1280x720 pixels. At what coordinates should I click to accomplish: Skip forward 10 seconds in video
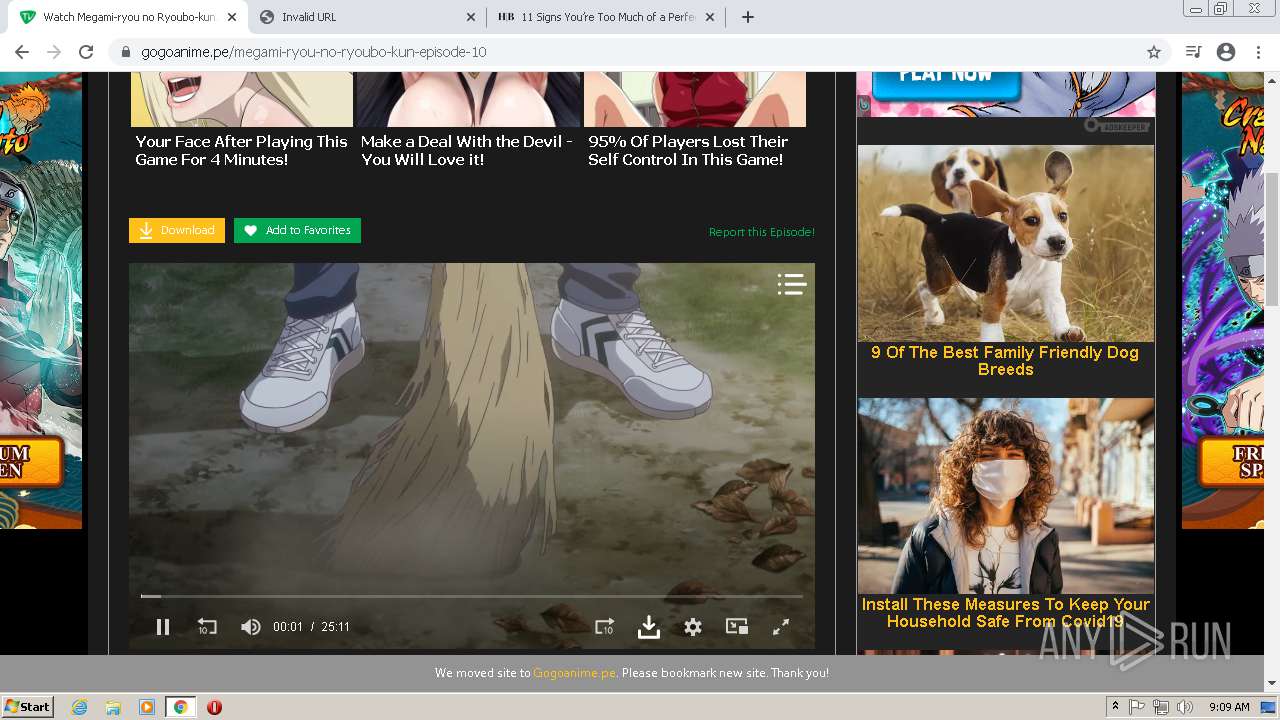pos(604,627)
